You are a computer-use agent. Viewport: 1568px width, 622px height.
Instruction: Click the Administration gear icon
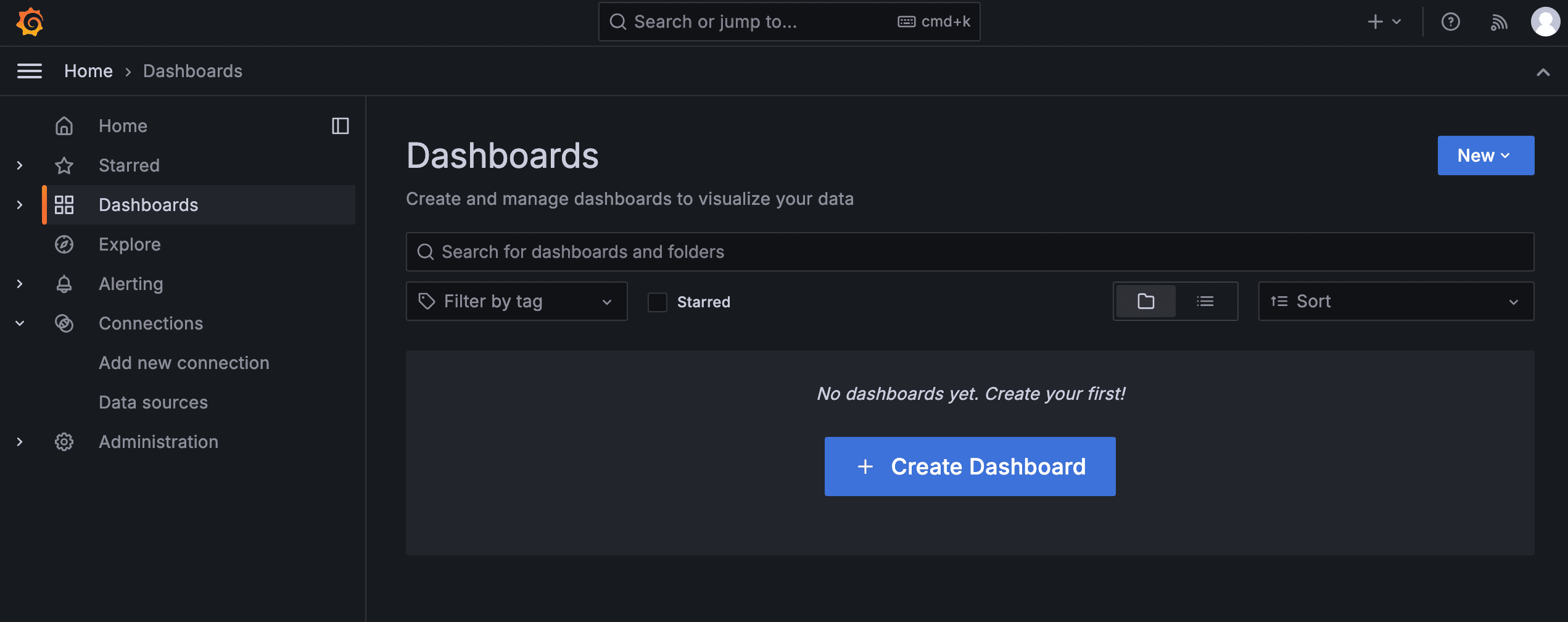pyautogui.click(x=64, y=442)
